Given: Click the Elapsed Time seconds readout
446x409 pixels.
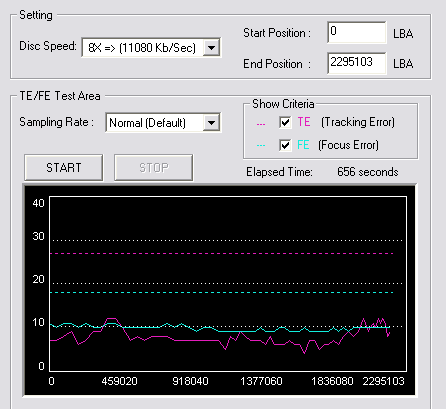Looking at the screenshot, I should point(367,172).
